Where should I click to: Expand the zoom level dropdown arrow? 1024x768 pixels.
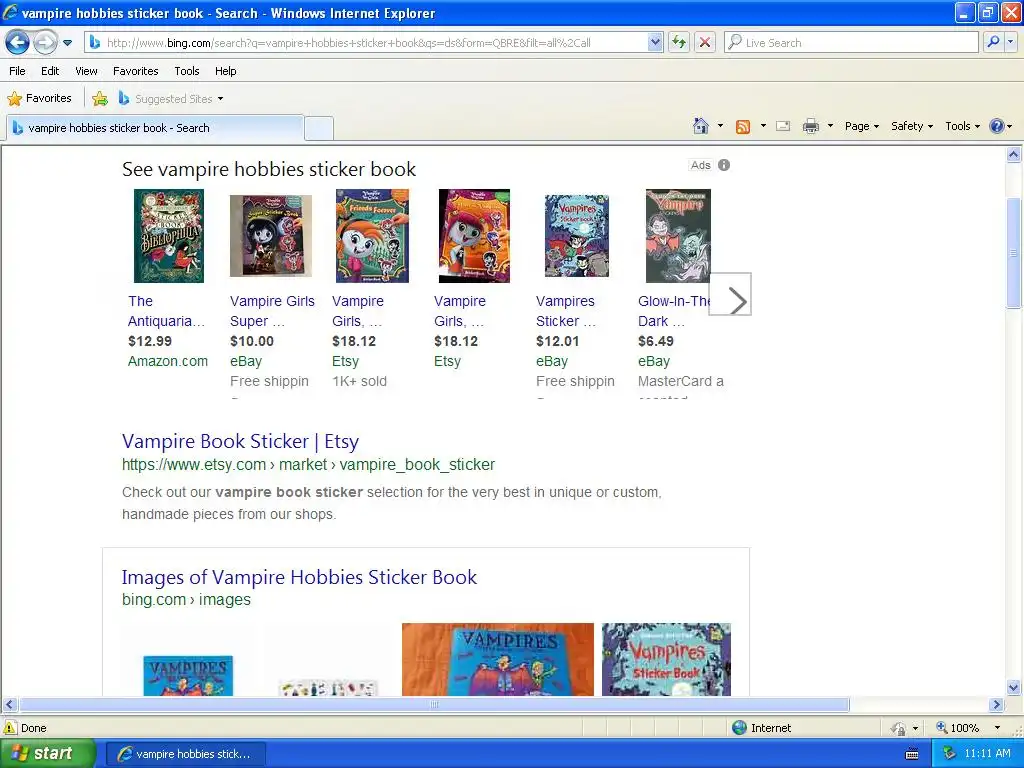(x=997, y=728)
